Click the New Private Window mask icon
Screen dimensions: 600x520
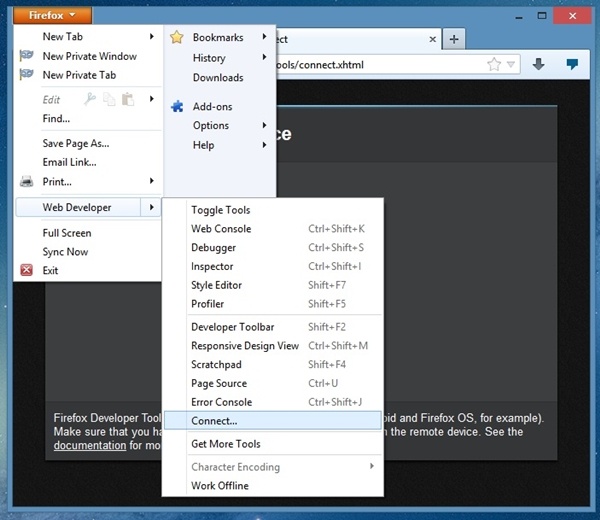click(27, 56)
